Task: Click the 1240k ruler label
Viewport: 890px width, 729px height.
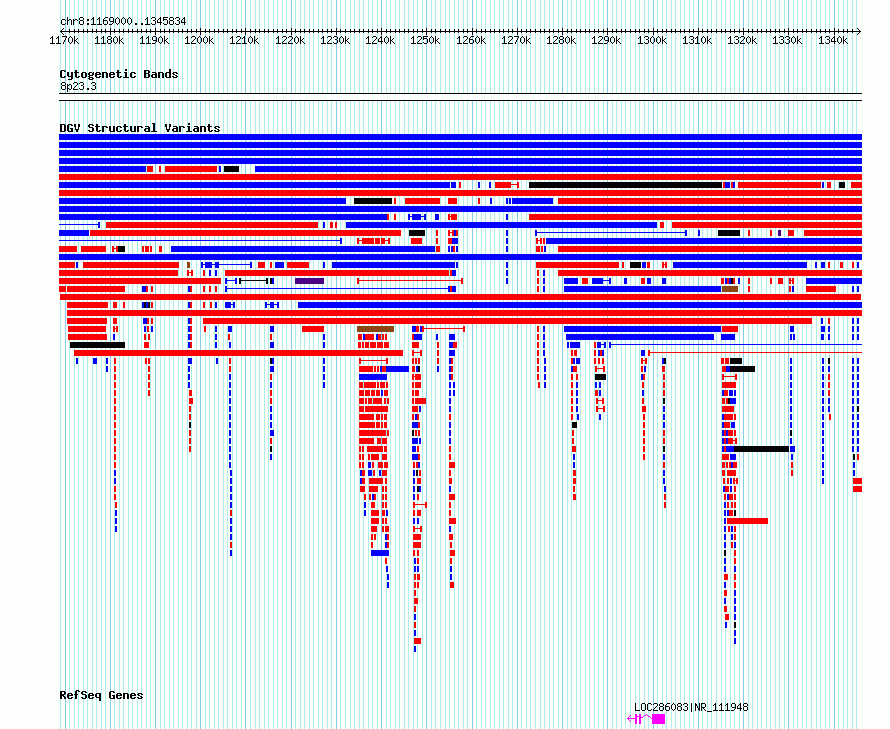Action: (380, 40)
